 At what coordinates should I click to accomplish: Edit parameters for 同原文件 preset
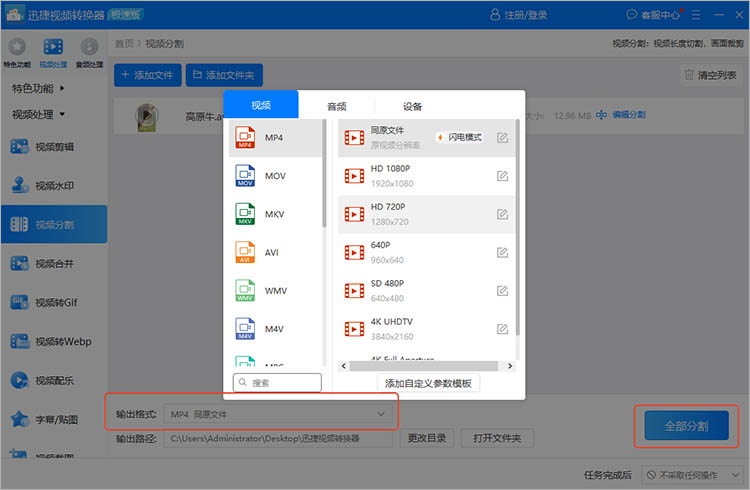pos(502,138)
